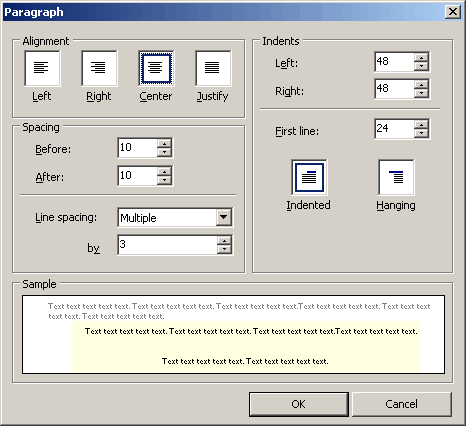Image resolution: width=466 pixels, height=426 pixels.
Task: Click the 'by' label in Spacing
Action: [93, 248]
